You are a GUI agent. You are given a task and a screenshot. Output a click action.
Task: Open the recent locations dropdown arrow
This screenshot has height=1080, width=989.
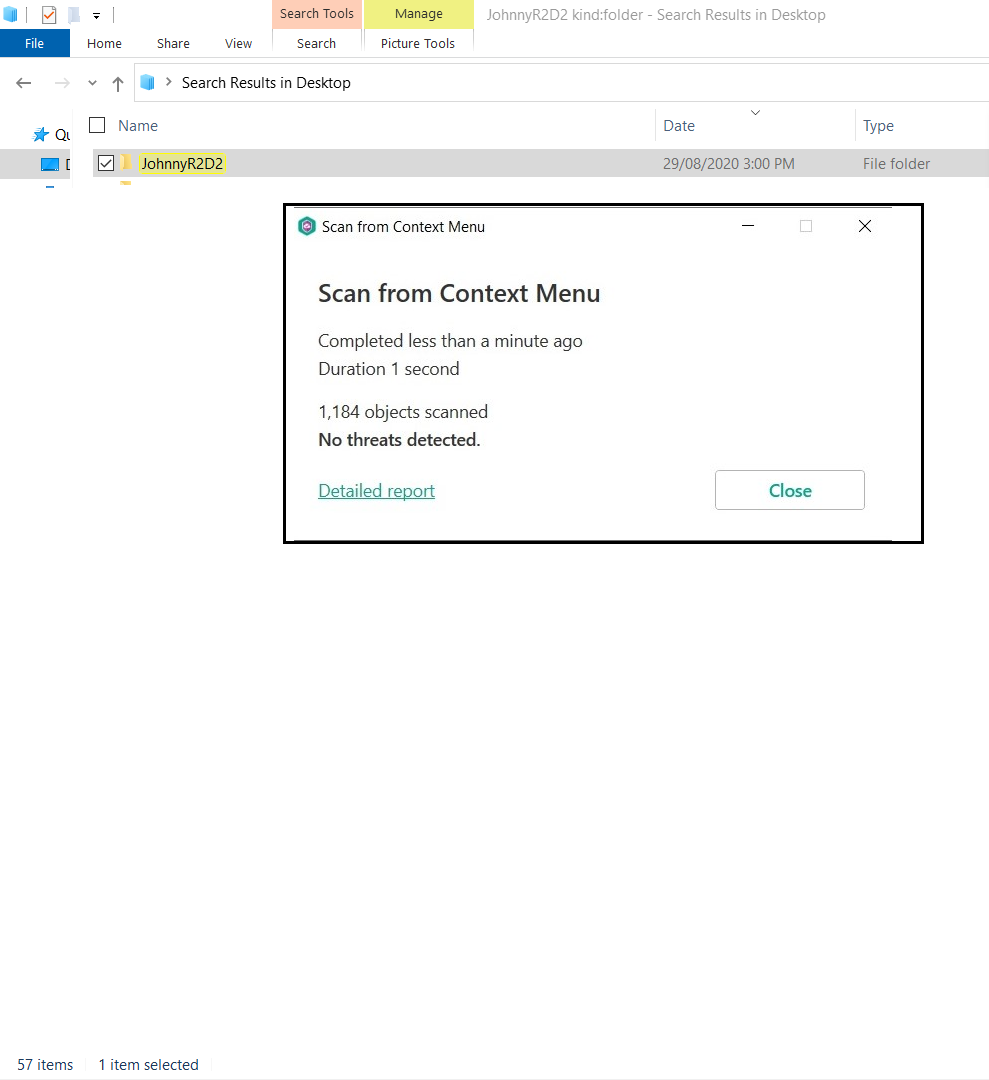coord(92,83)
